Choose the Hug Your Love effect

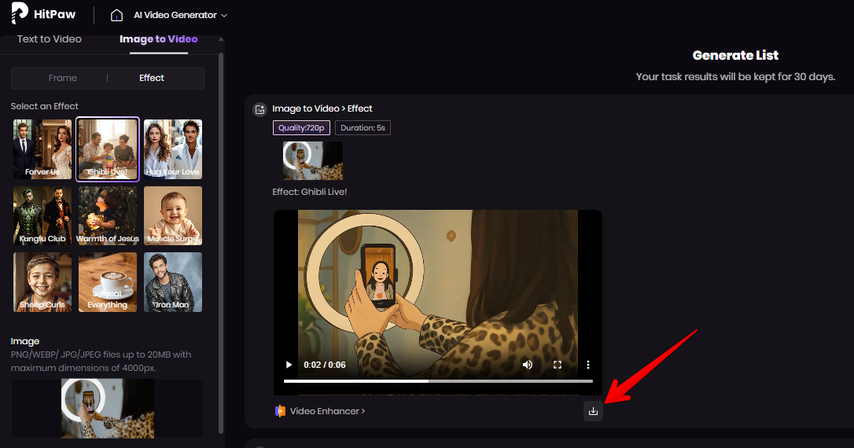[x=173, y=149]
